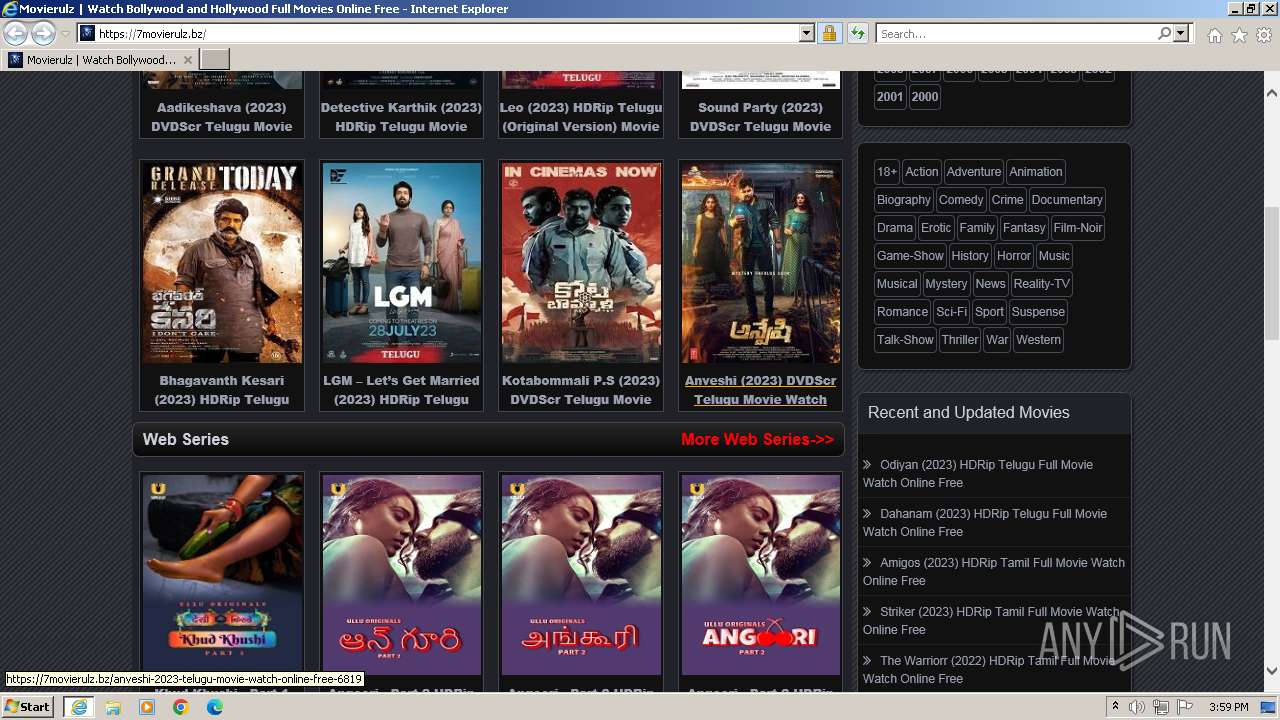Open Dahanam (2023) HDRip Telugu link

985,523
